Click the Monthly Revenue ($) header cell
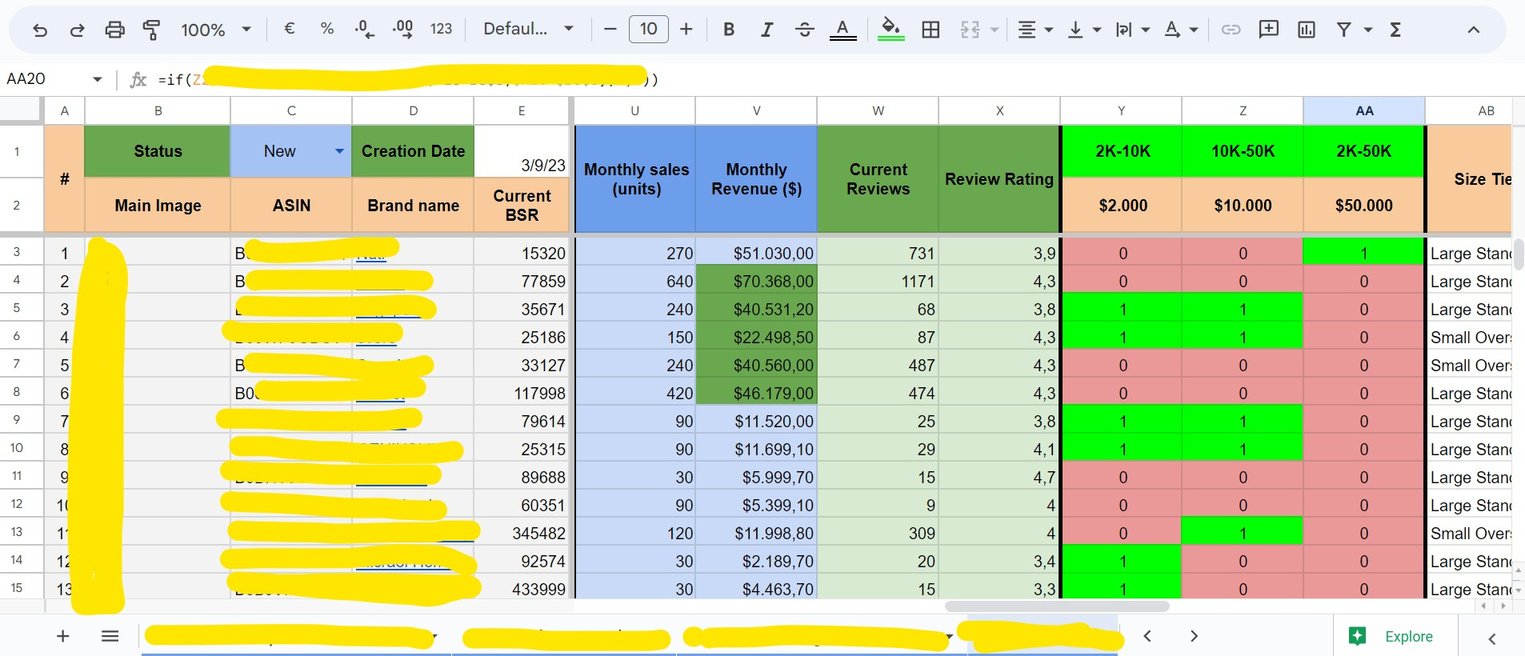 pos(756,179)
